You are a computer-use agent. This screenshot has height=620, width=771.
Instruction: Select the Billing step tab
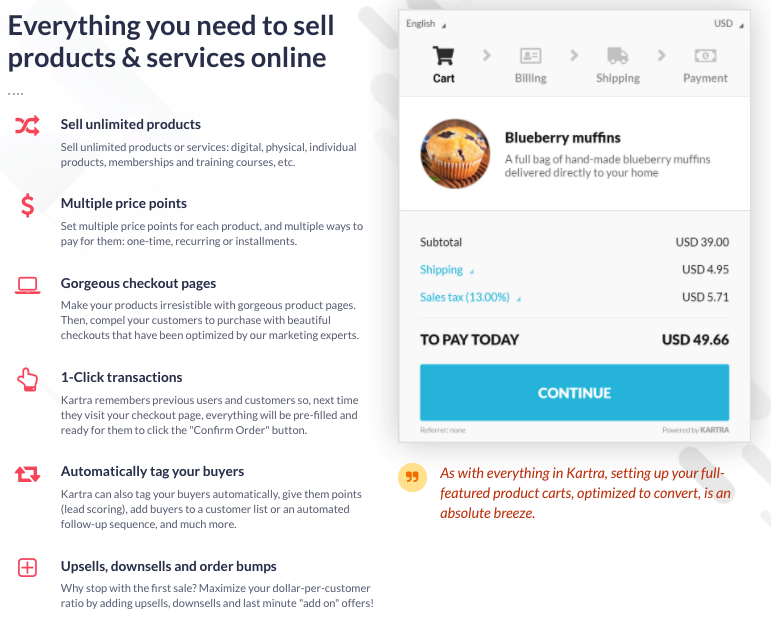pyautogui.click(x=531, y=66)
